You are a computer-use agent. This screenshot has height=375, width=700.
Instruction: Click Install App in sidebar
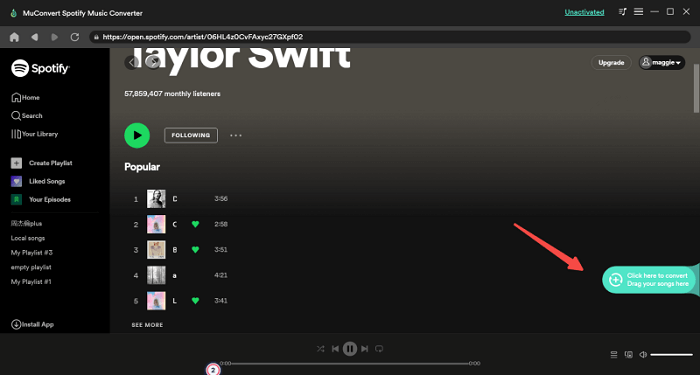point(32,325)
